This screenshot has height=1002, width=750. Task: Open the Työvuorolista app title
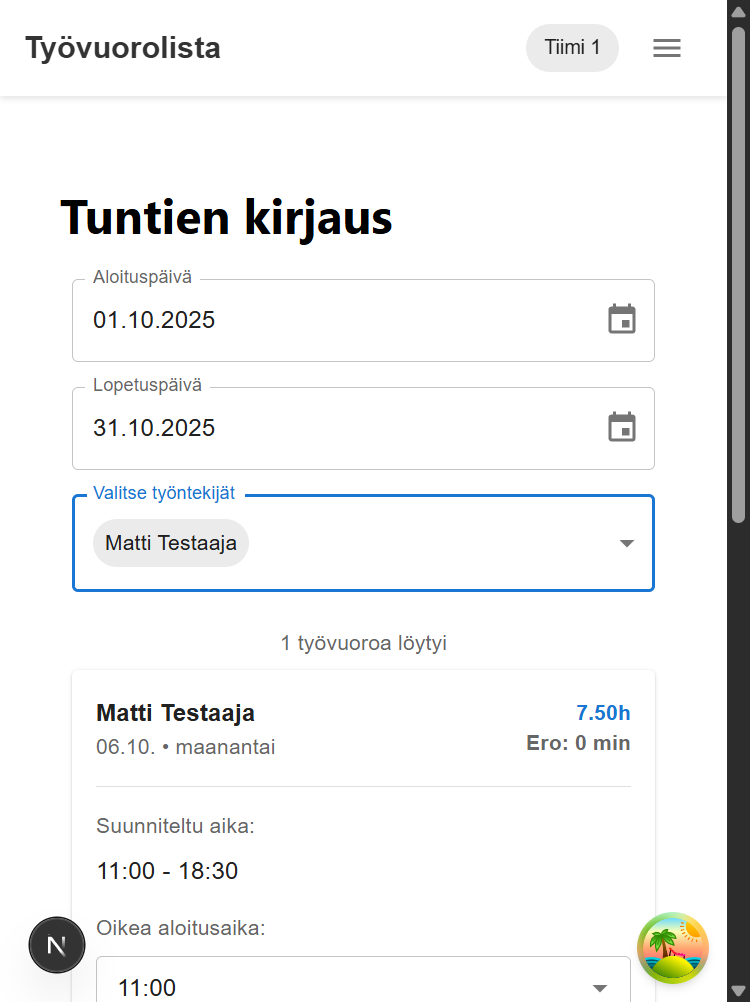[x=122, y=48]
